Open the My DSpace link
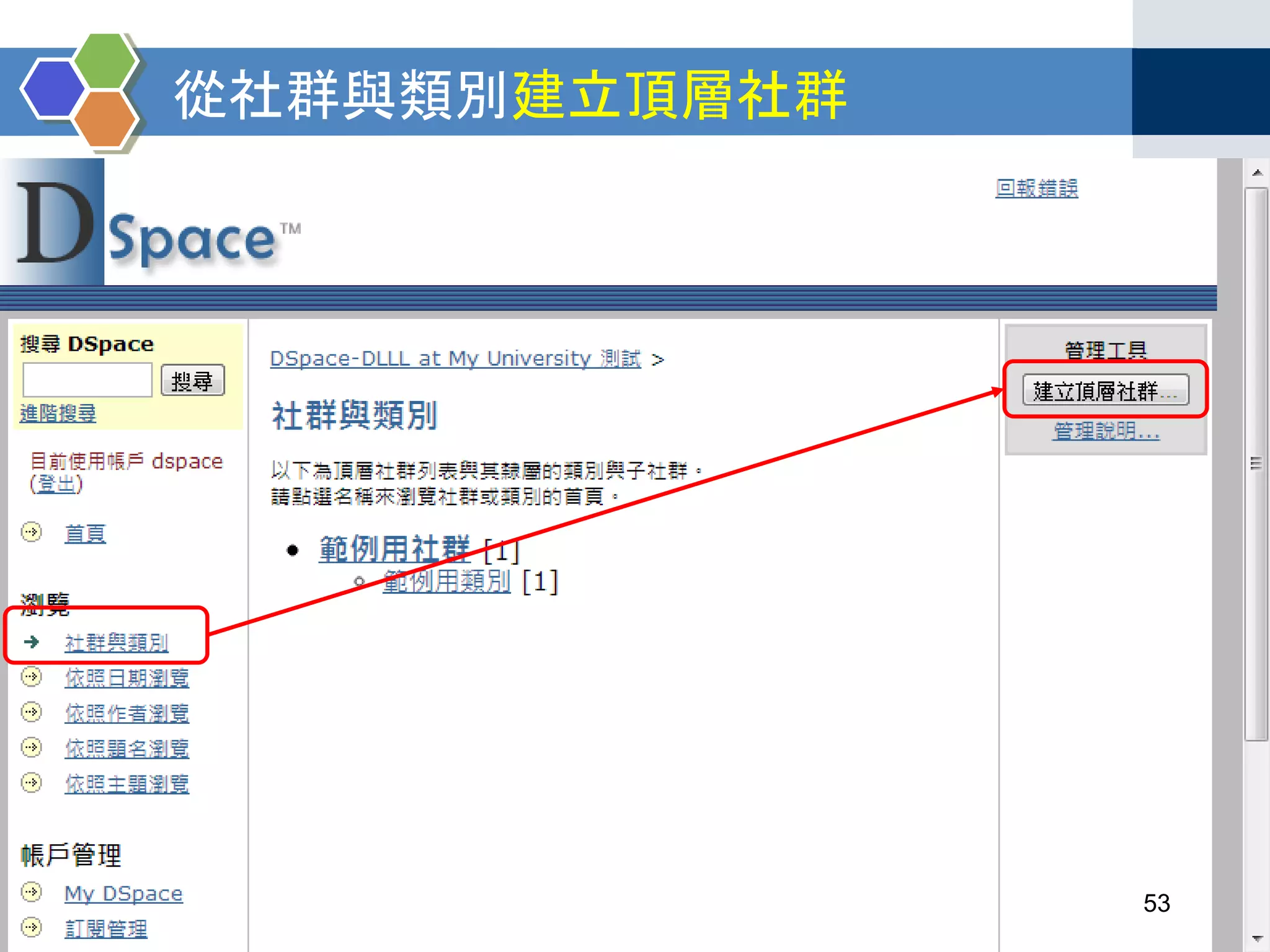Screen dimensions: 1270x952 click(123, 894)
